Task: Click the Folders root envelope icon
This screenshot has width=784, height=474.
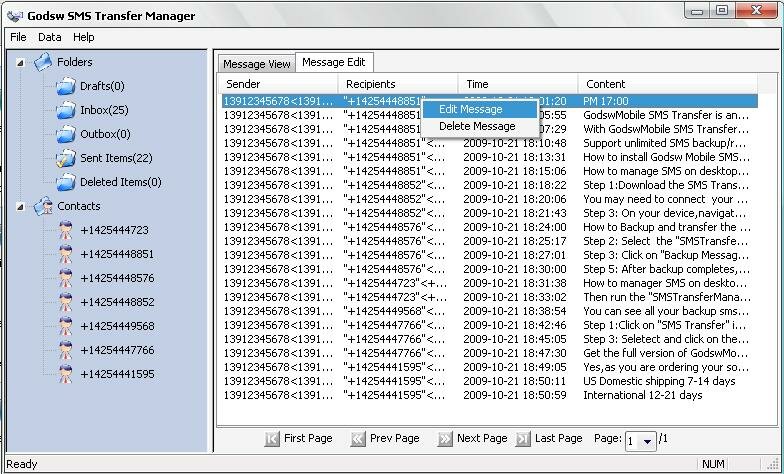Action: [x=43, y=62]
